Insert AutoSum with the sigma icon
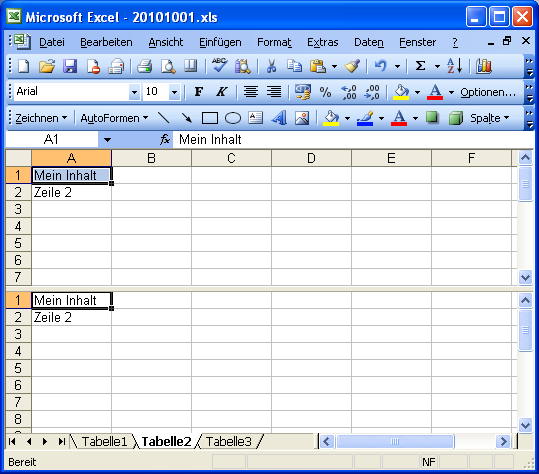Image resolution: width=539 pixels, height=474 pixels. coord(420,66)
